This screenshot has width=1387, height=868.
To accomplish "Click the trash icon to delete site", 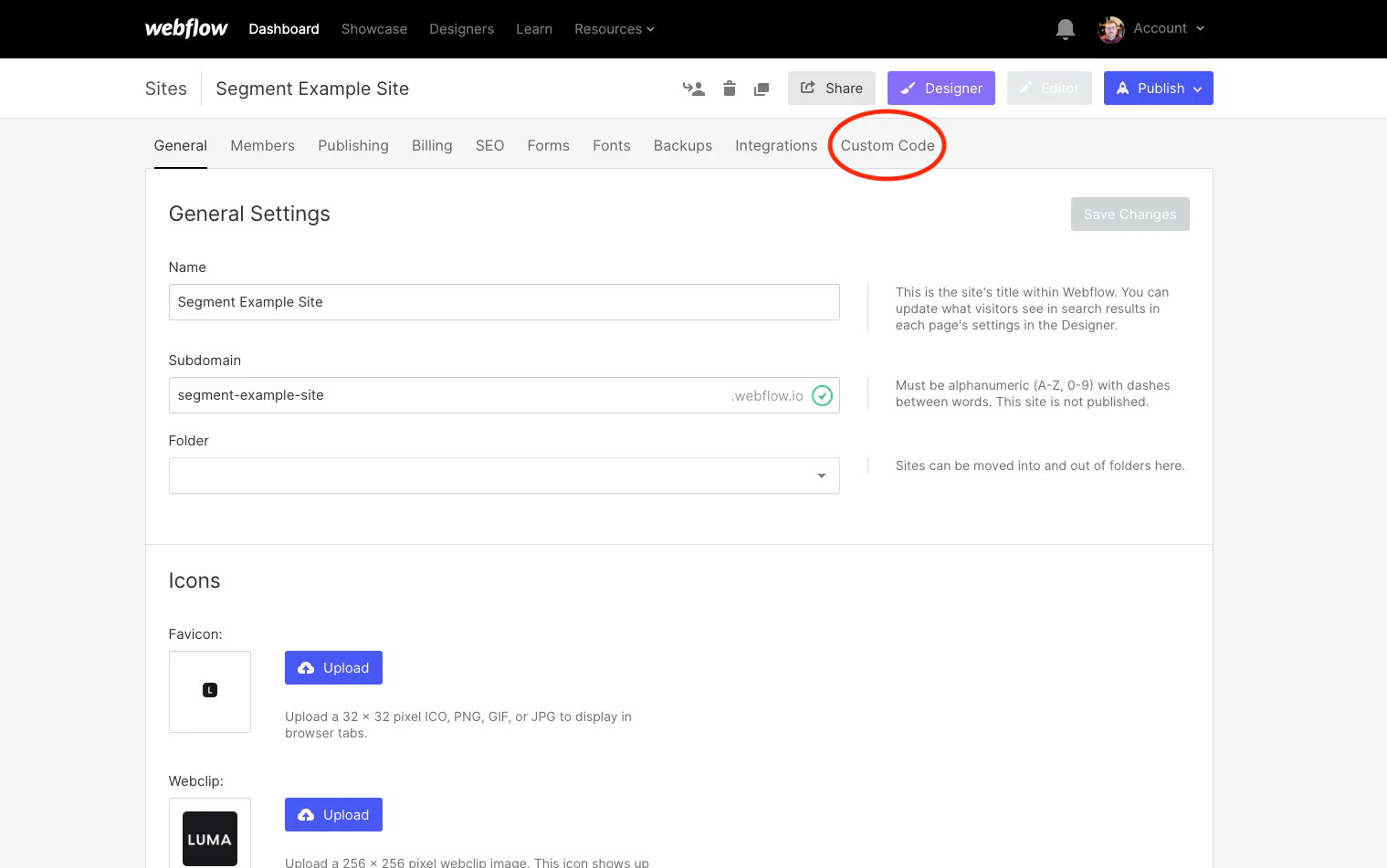I will [x=729, y=89].
